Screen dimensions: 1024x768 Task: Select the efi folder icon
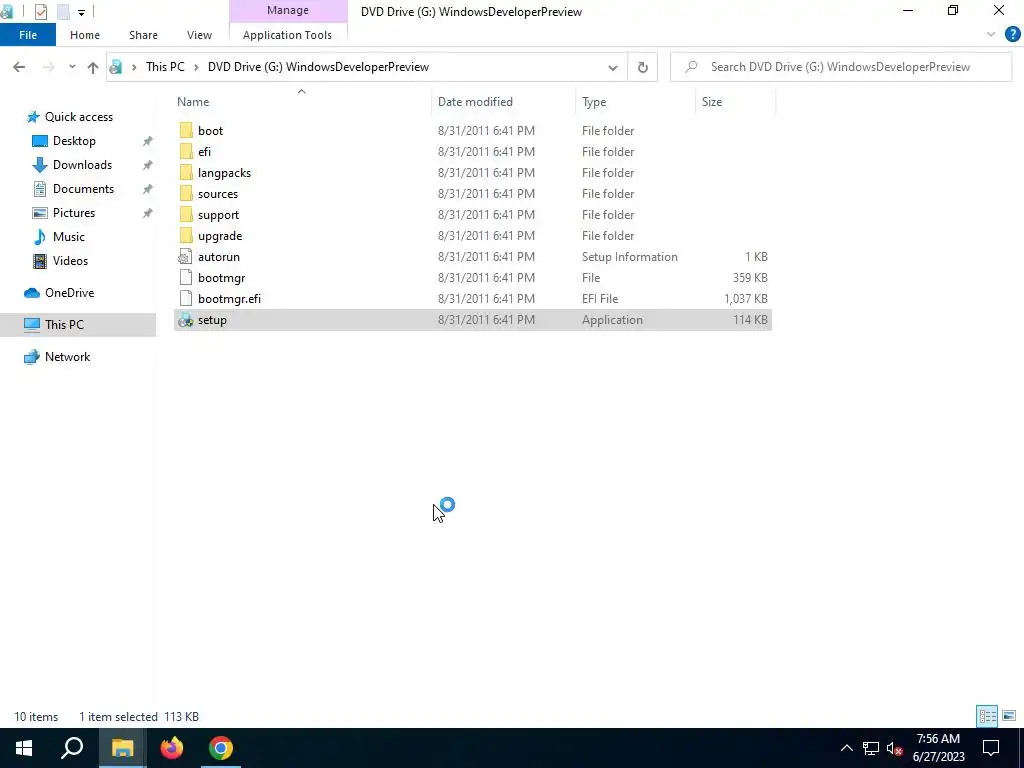click(186, 152)
